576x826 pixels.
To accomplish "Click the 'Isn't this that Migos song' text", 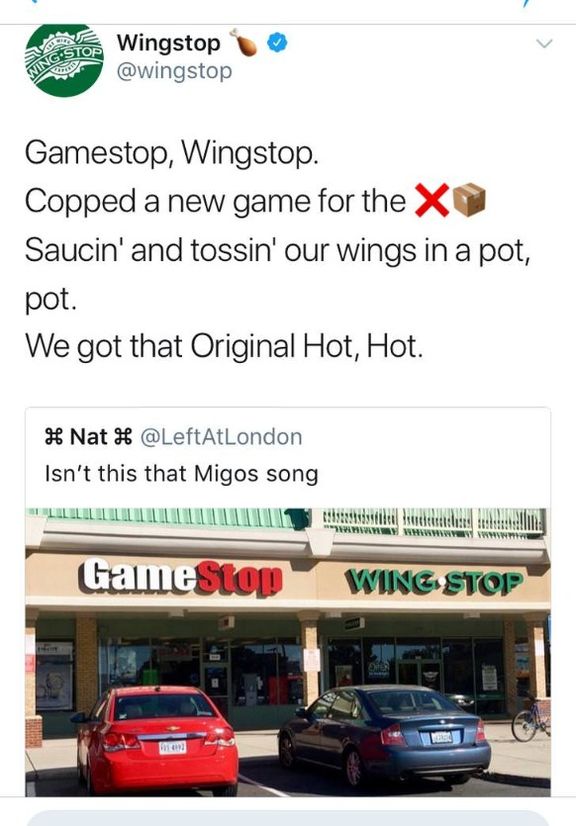I will pos(182,473).
